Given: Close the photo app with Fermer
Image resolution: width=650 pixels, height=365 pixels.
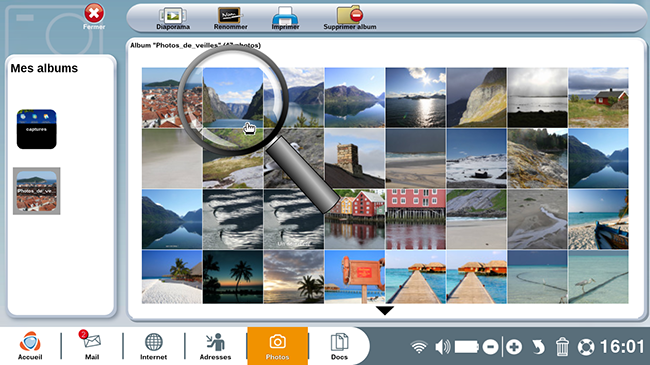Looking at the screenshot, I should 94,17.
